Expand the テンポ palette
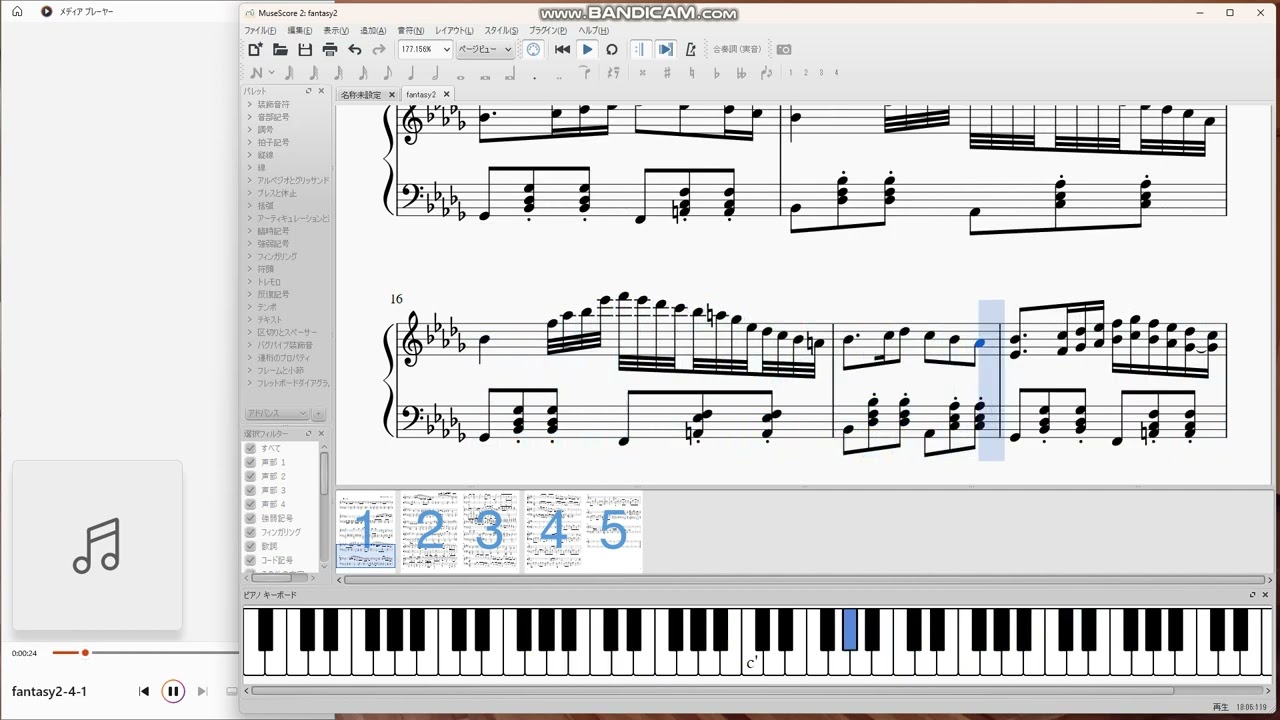Screen dimensions: 1280x720 point(249,307)
